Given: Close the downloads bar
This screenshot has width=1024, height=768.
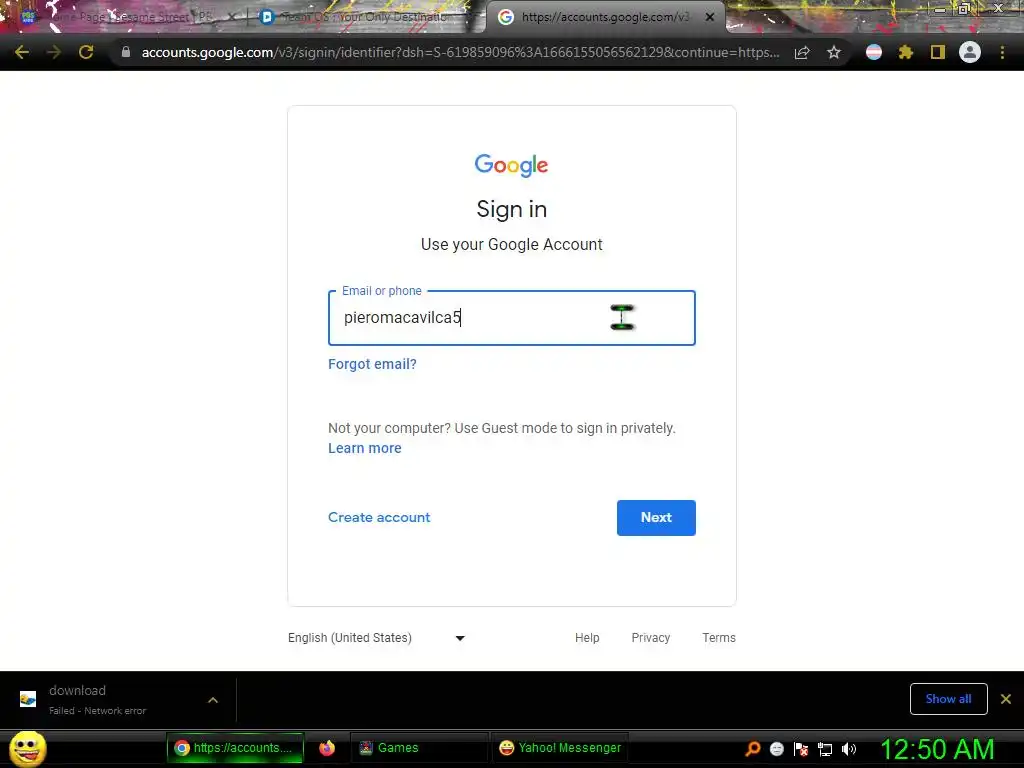Looking at the screenshot, I should point(1006,699).
